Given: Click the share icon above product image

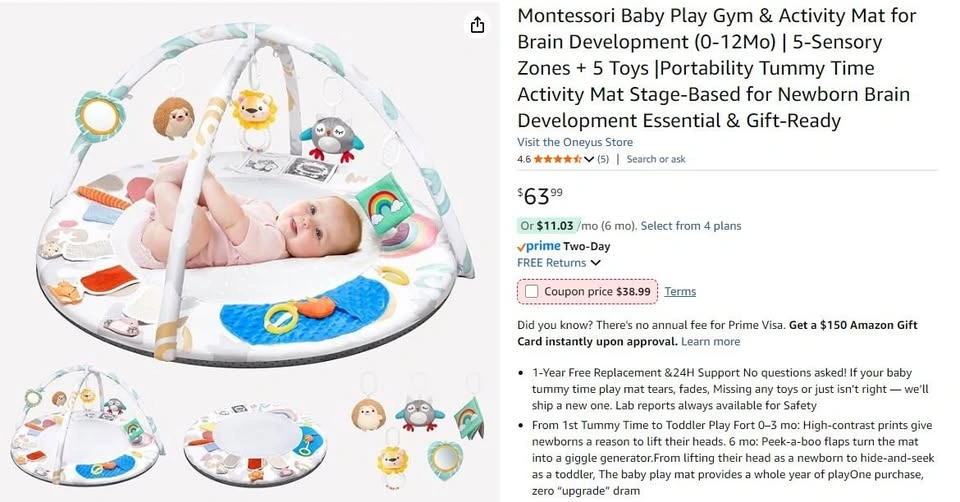Looking at the screenshot, I should point(477,25).
